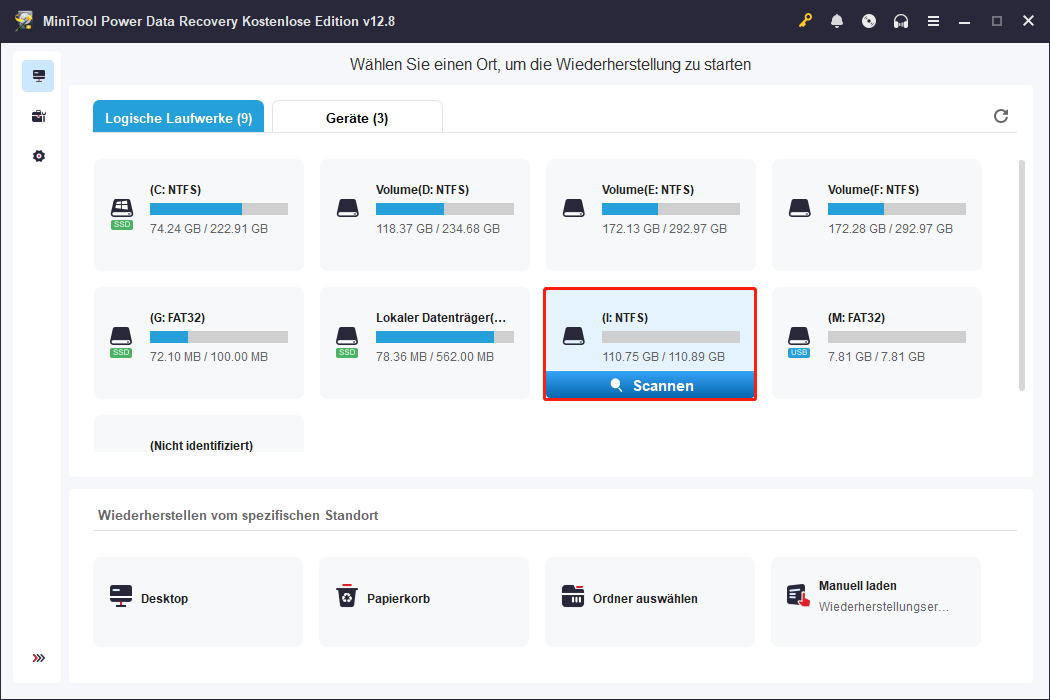The height and width of the screenshot is (700, 1050).
Task: Open notifications via the bell icon
Action: 837,20
